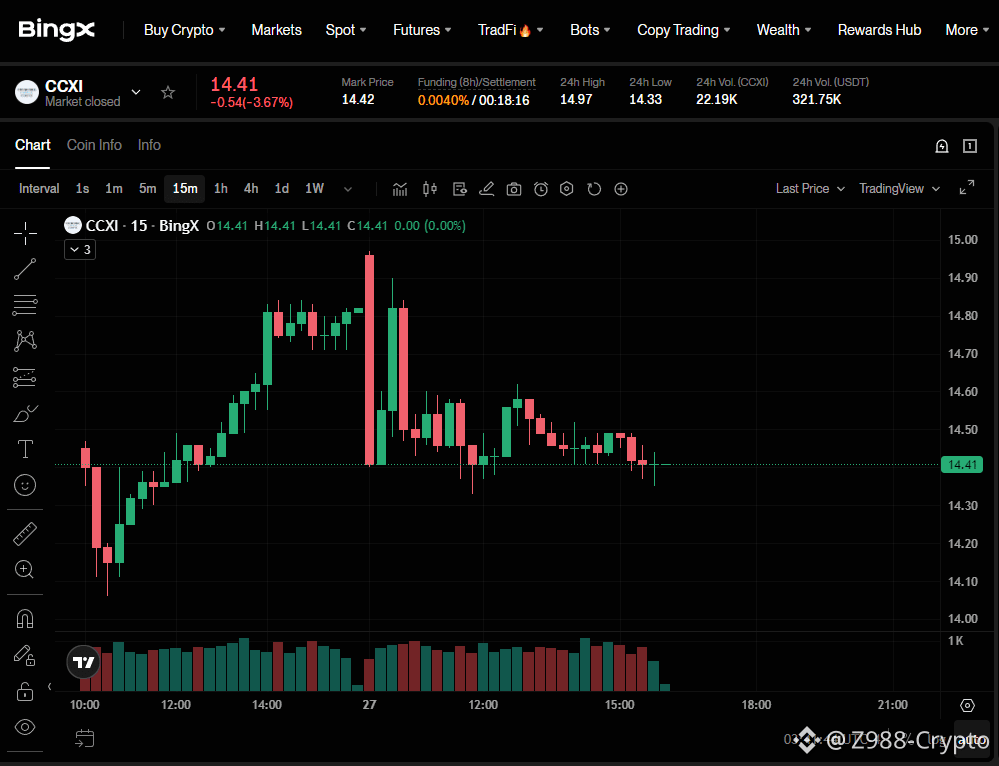Open chart settings gear at time axis
This screenshot has width=999, height=766.
[x=967, y=705]
